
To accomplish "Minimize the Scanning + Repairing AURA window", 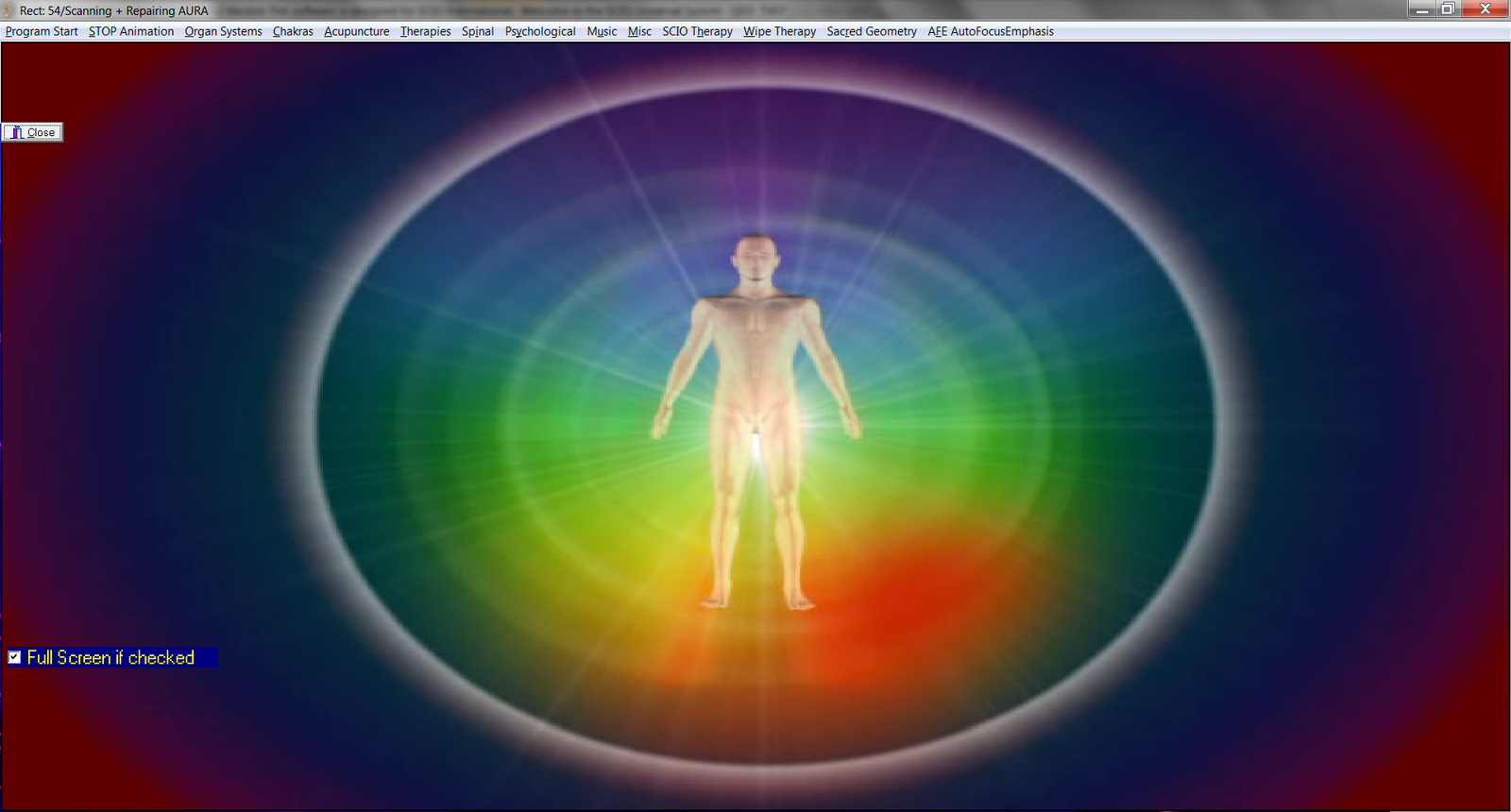I will point(1422,9).
